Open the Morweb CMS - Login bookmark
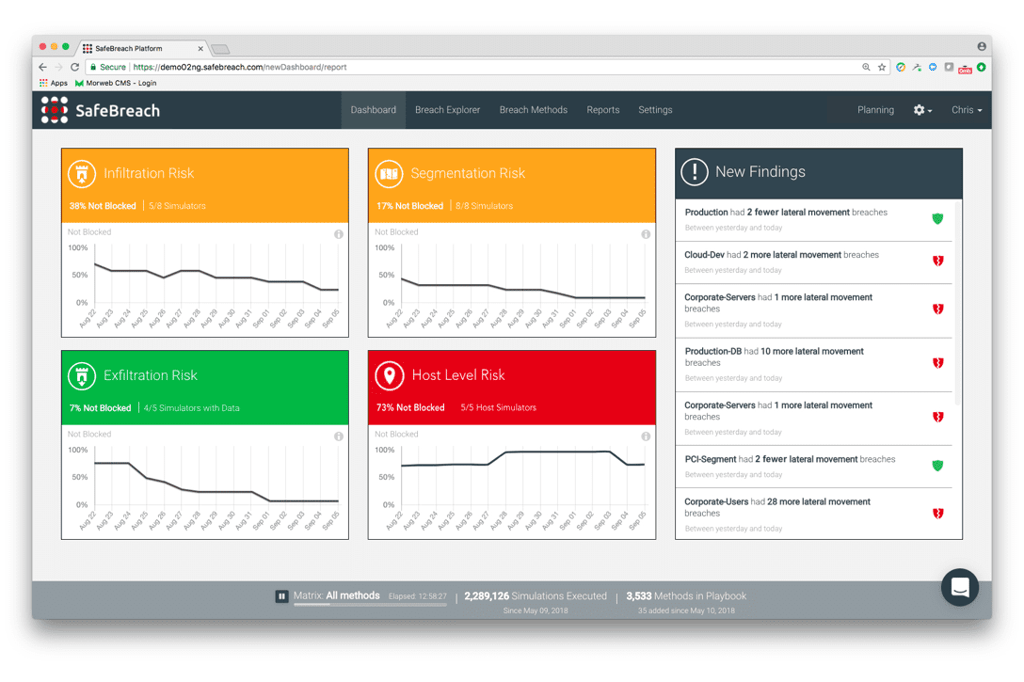Screen dimensions: 1024x682 pyautogui.click(x=116, y=83)
